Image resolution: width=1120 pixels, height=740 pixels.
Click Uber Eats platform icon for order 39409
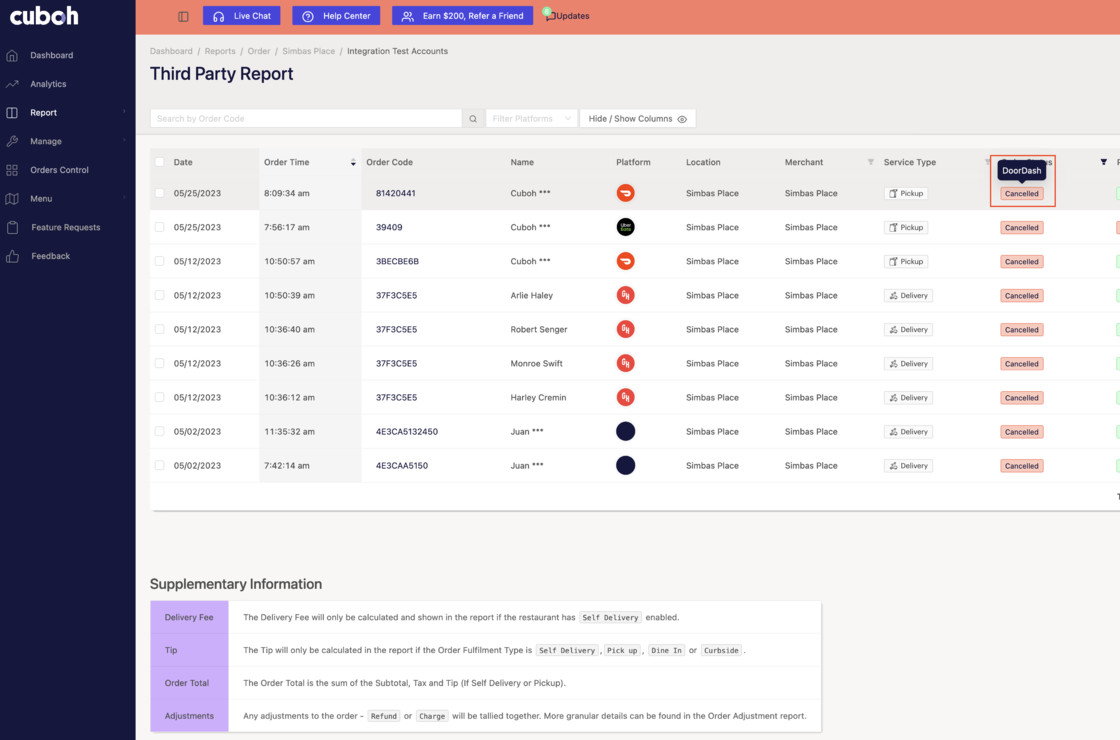click(x=625, y=227)
